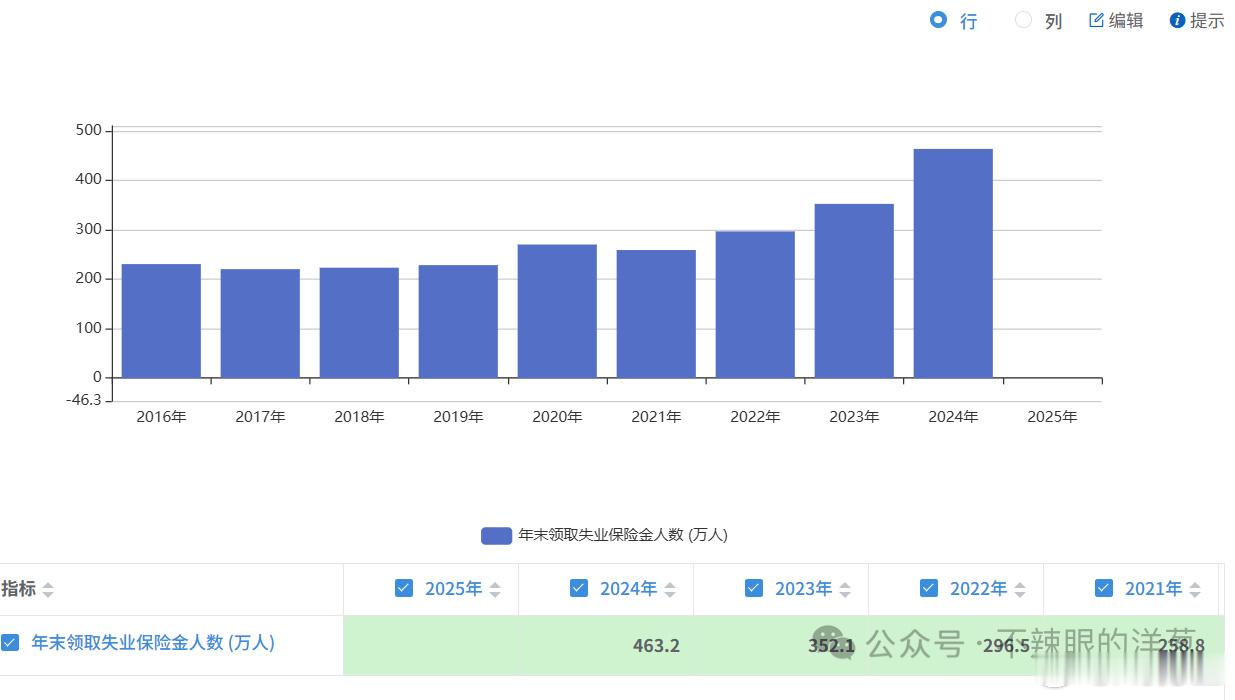The image size is (1235, 700).
Task: Click the legend label 年末领取失业保险金人数 (万人)
Action: tap(623, 535)
